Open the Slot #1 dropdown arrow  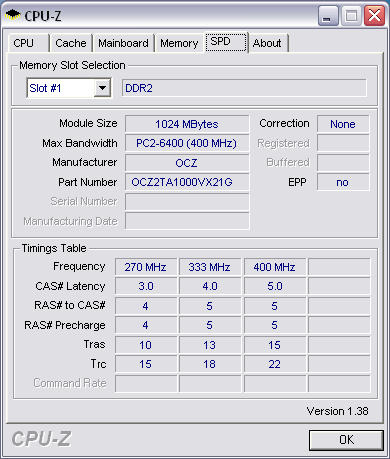click(102, 88)
